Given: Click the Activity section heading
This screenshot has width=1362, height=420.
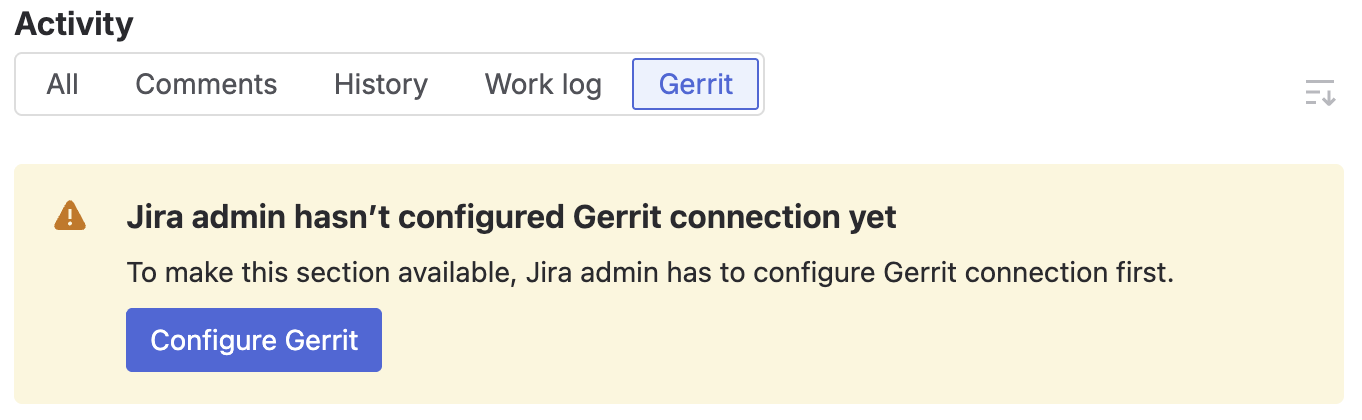Looking at the screenshot, I should [74, 24].
